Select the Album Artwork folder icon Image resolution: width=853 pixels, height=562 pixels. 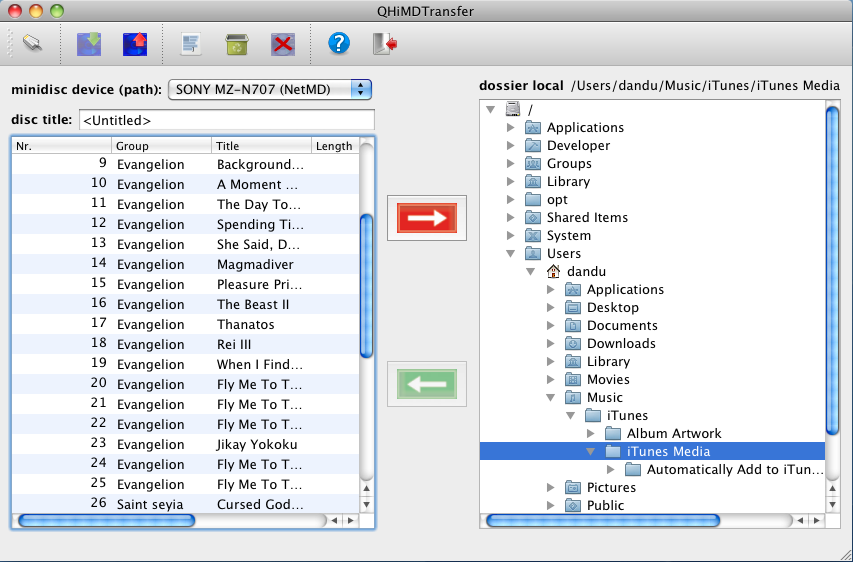[x=613, y=433]
